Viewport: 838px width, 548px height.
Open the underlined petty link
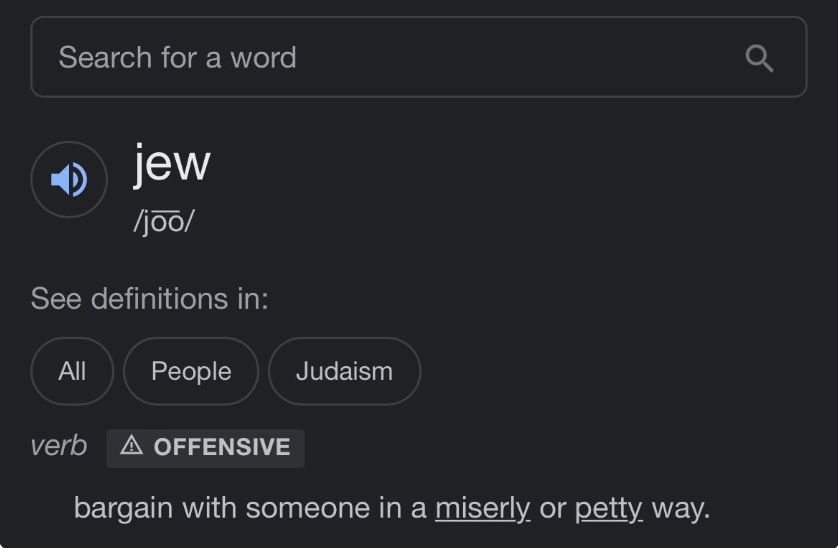pos(609,508)
